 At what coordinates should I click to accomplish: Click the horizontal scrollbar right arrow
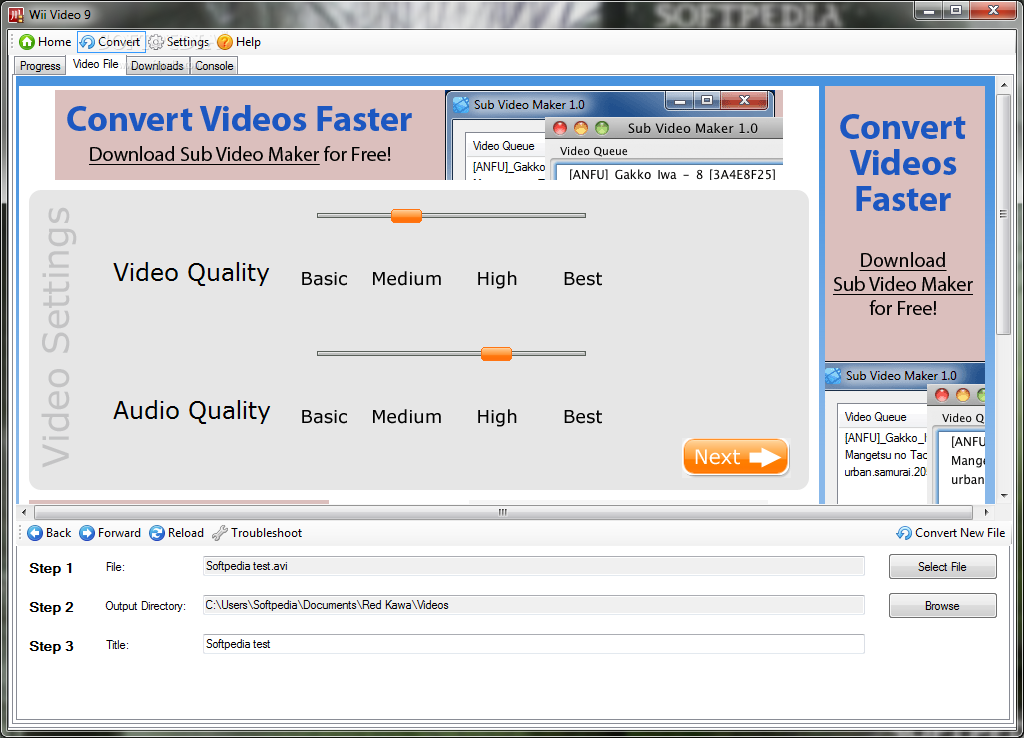(x=986, y=512)
